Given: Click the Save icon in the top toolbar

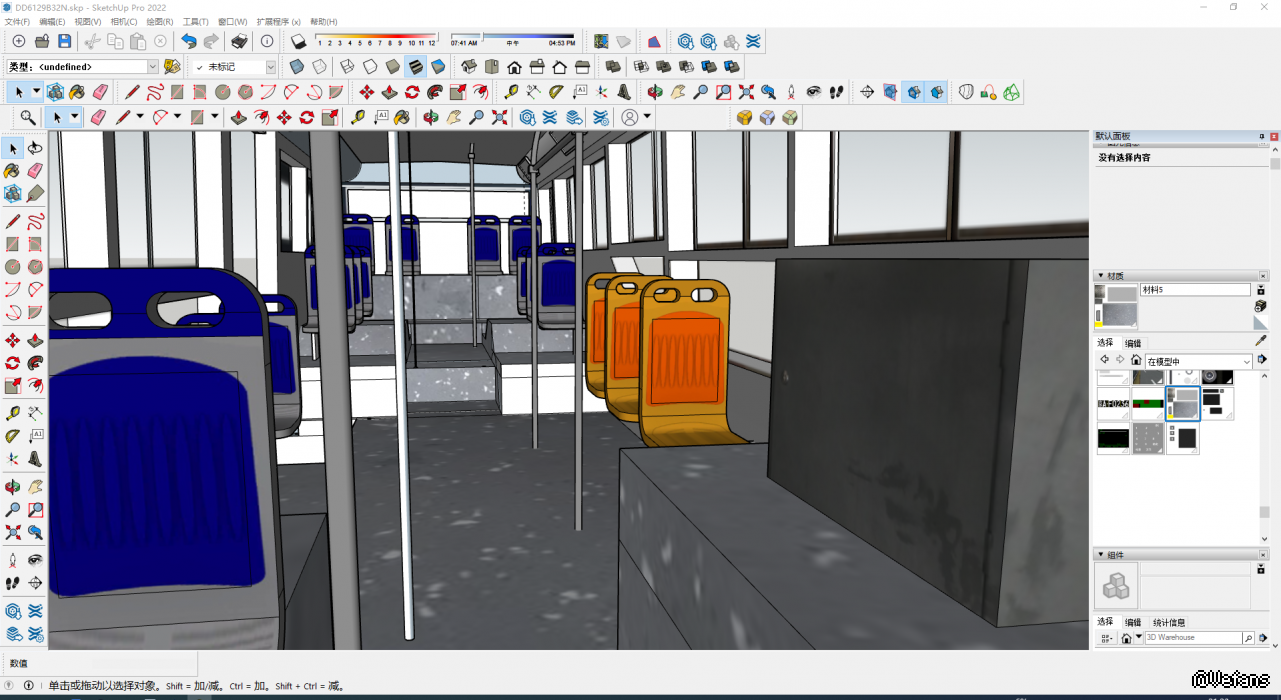Looking at the screenshot, I should (64, 41).
